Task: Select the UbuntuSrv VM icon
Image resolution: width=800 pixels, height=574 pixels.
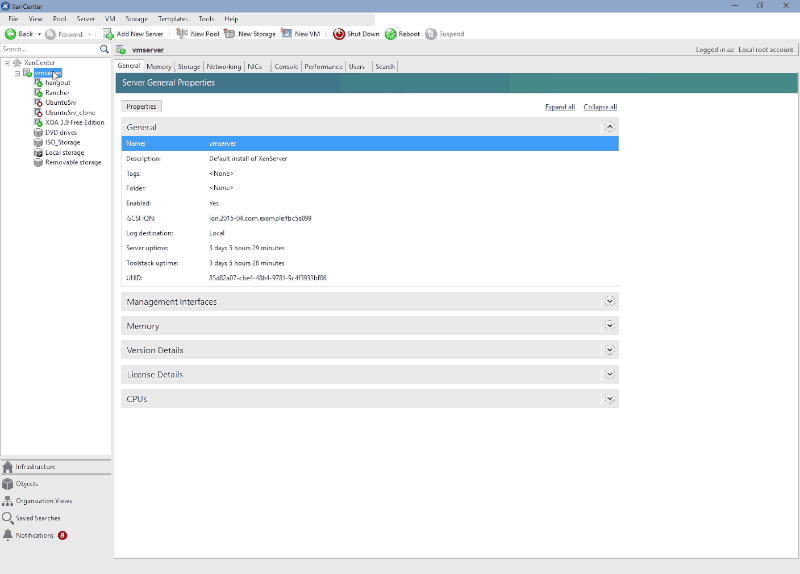Action: [x=38, y=103]
